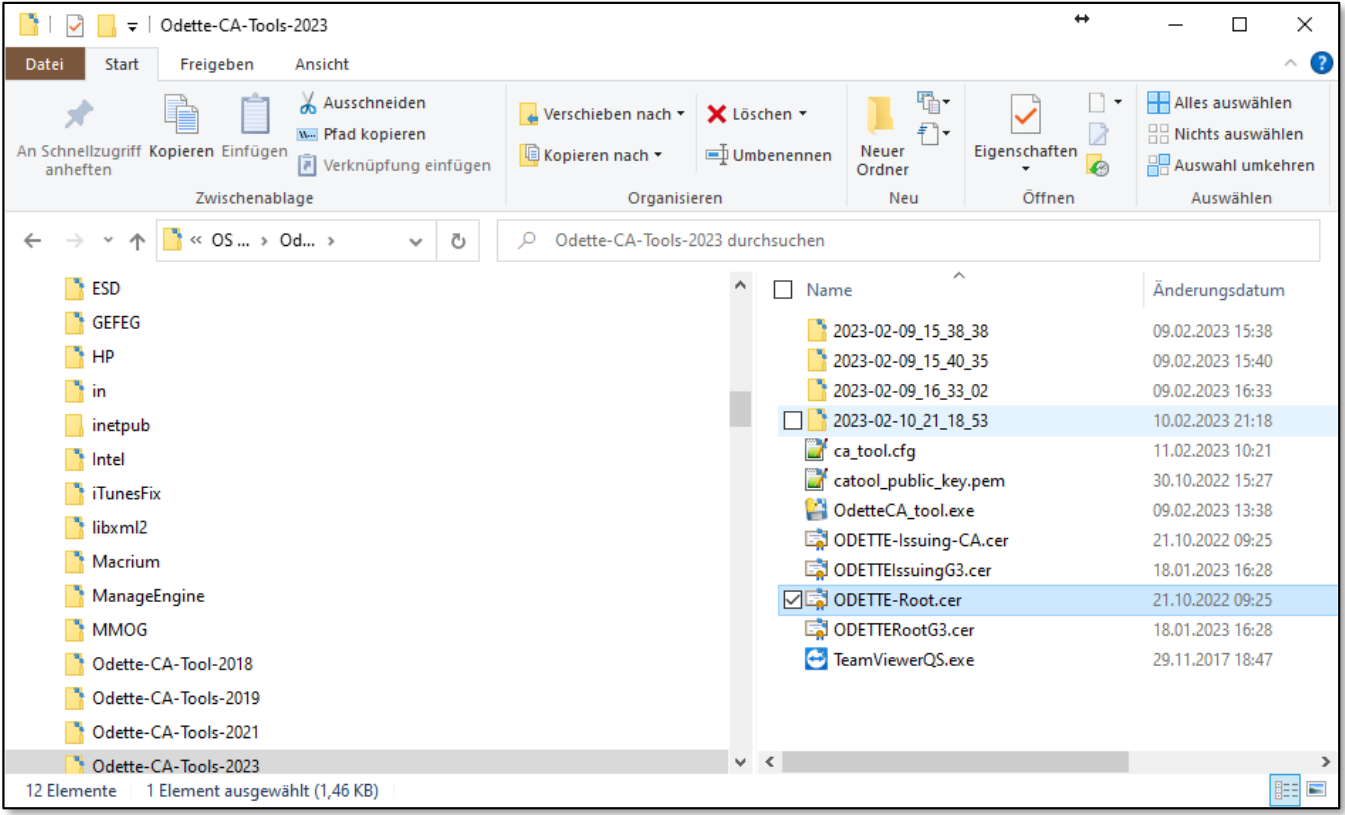Open the Kopieren nach dropdown
The height and width of the screenshot is (815, 1345).
click(592, 155)
